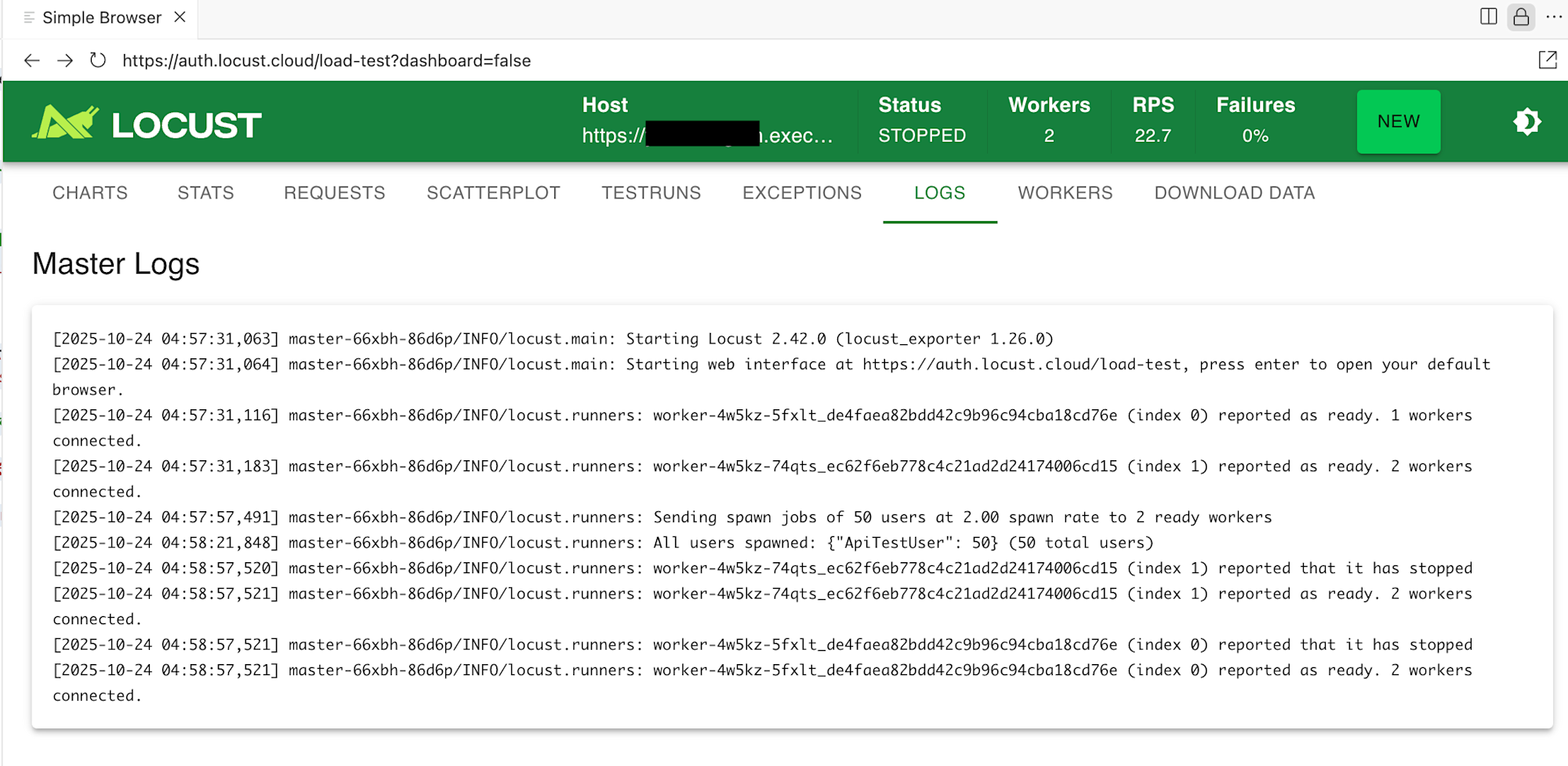Switch to the CHARTS tab
Viewport: 1568px width, 766px height.
(90, 193)
